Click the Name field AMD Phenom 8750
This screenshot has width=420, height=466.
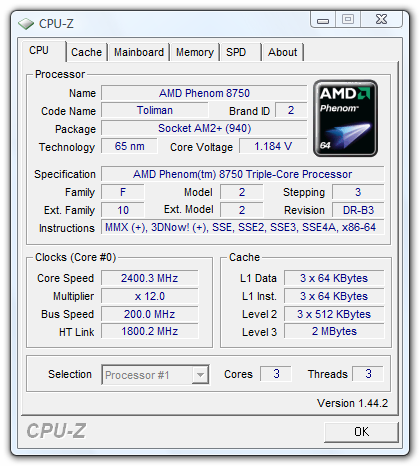(204, 93)
